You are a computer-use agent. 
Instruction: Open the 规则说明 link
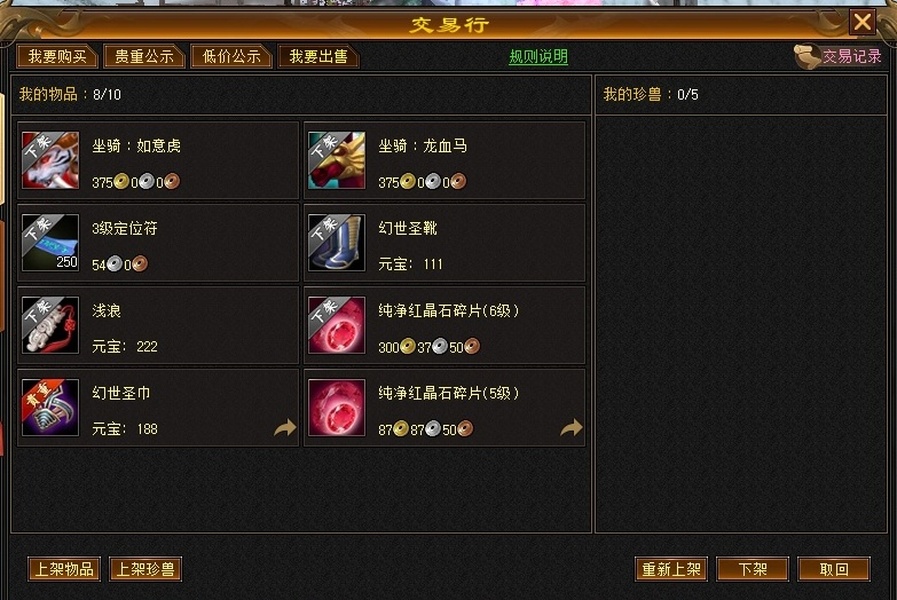538,57
